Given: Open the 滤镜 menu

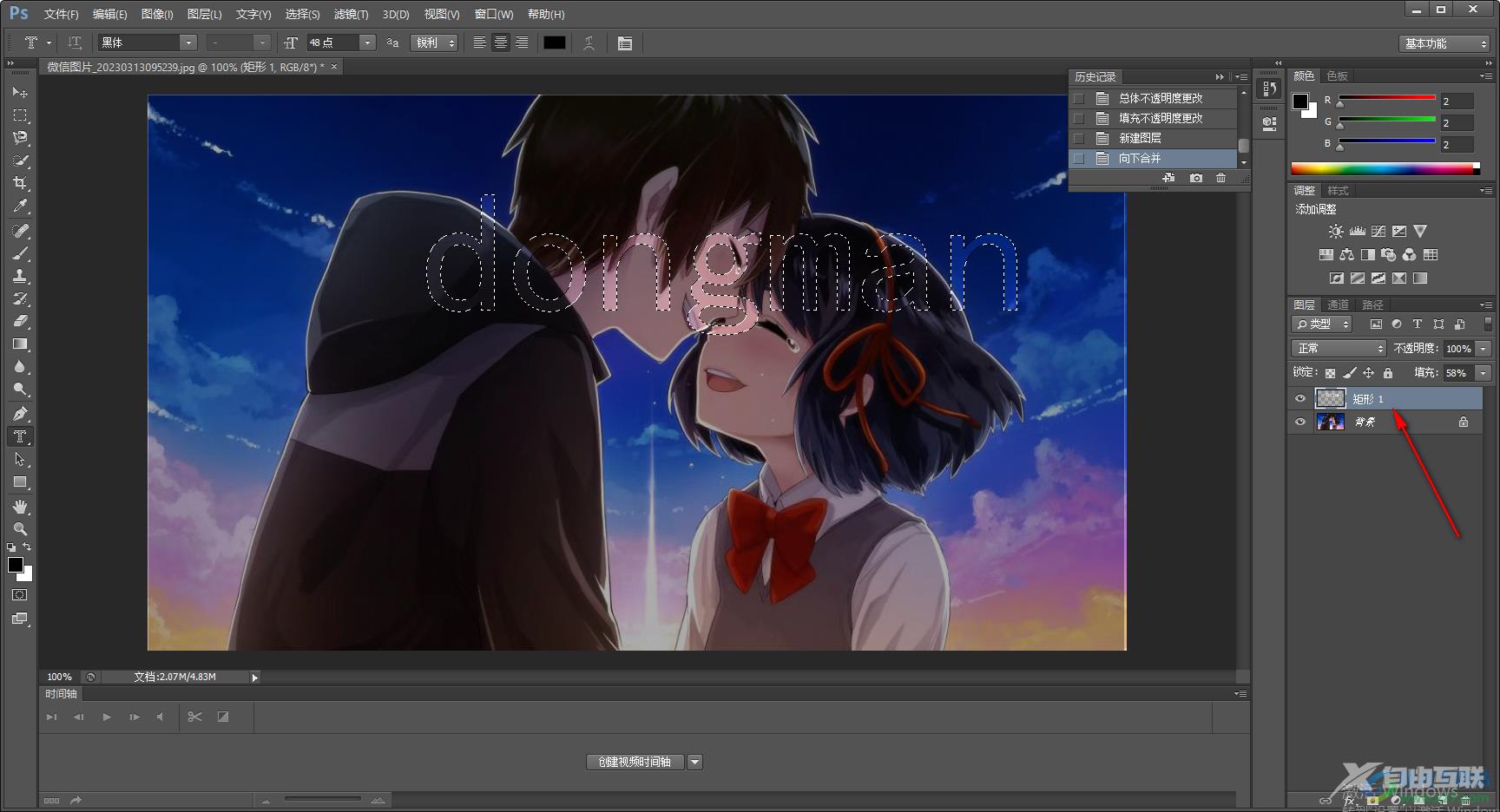Looking at the screenshot, I should (x=351, y=14).
